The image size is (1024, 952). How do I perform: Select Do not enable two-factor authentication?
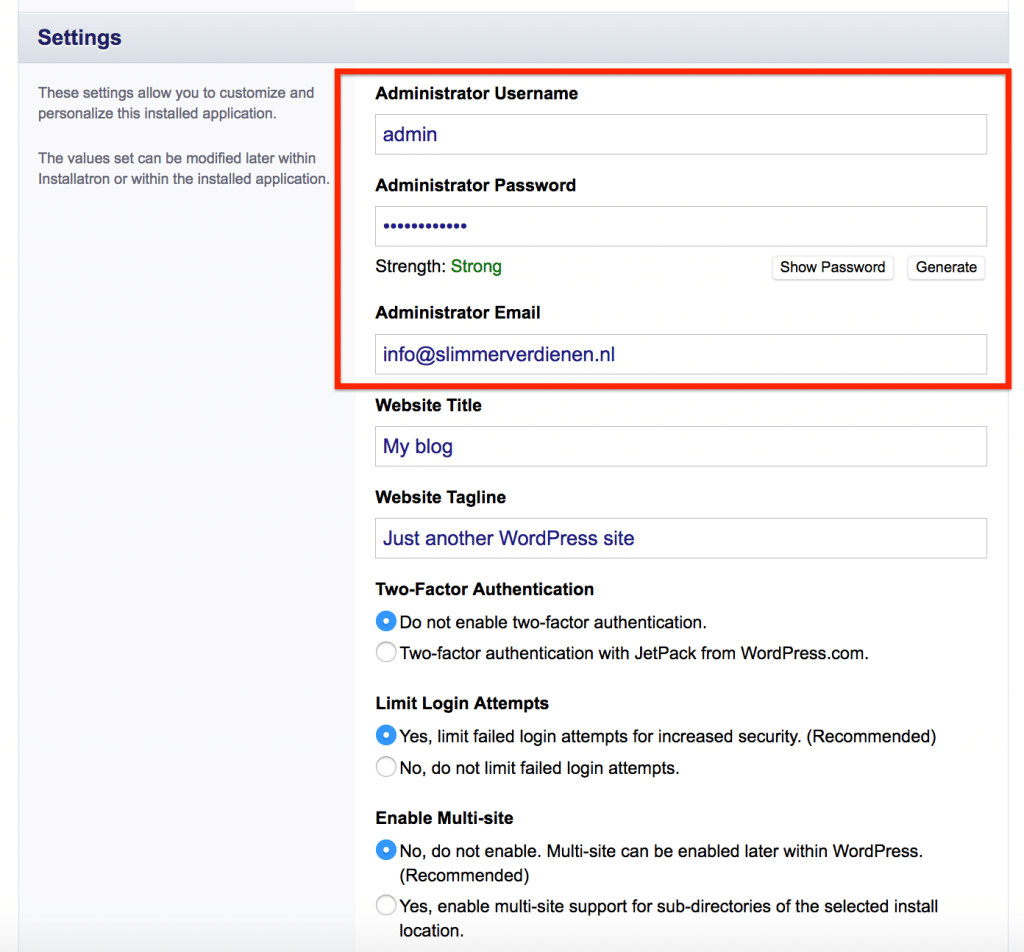coord(386,621)
